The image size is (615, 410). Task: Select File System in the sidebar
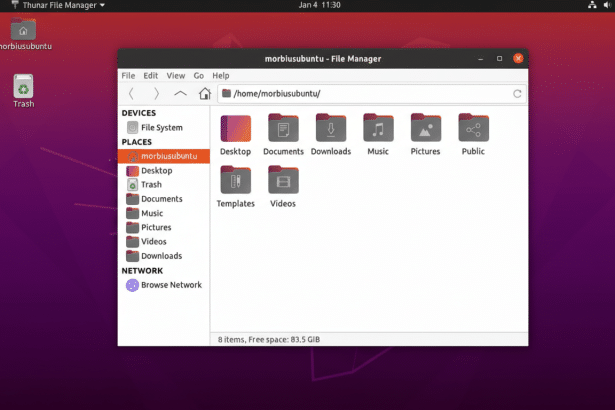(164, 128)
